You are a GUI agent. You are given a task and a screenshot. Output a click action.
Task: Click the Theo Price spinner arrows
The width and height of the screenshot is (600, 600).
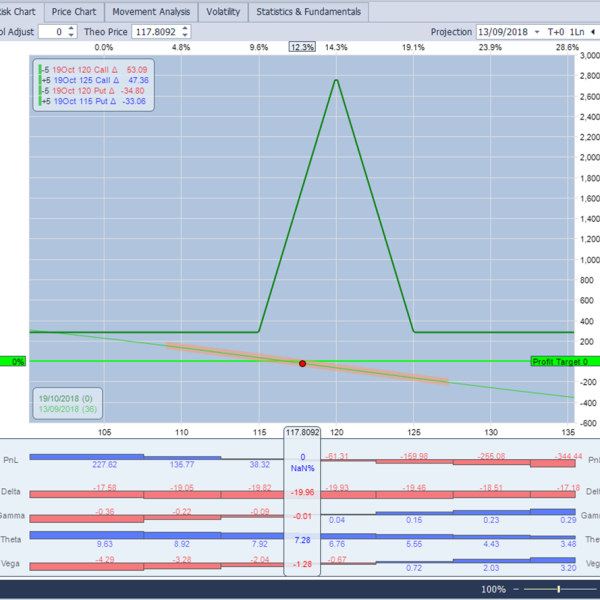click(186, 32)
